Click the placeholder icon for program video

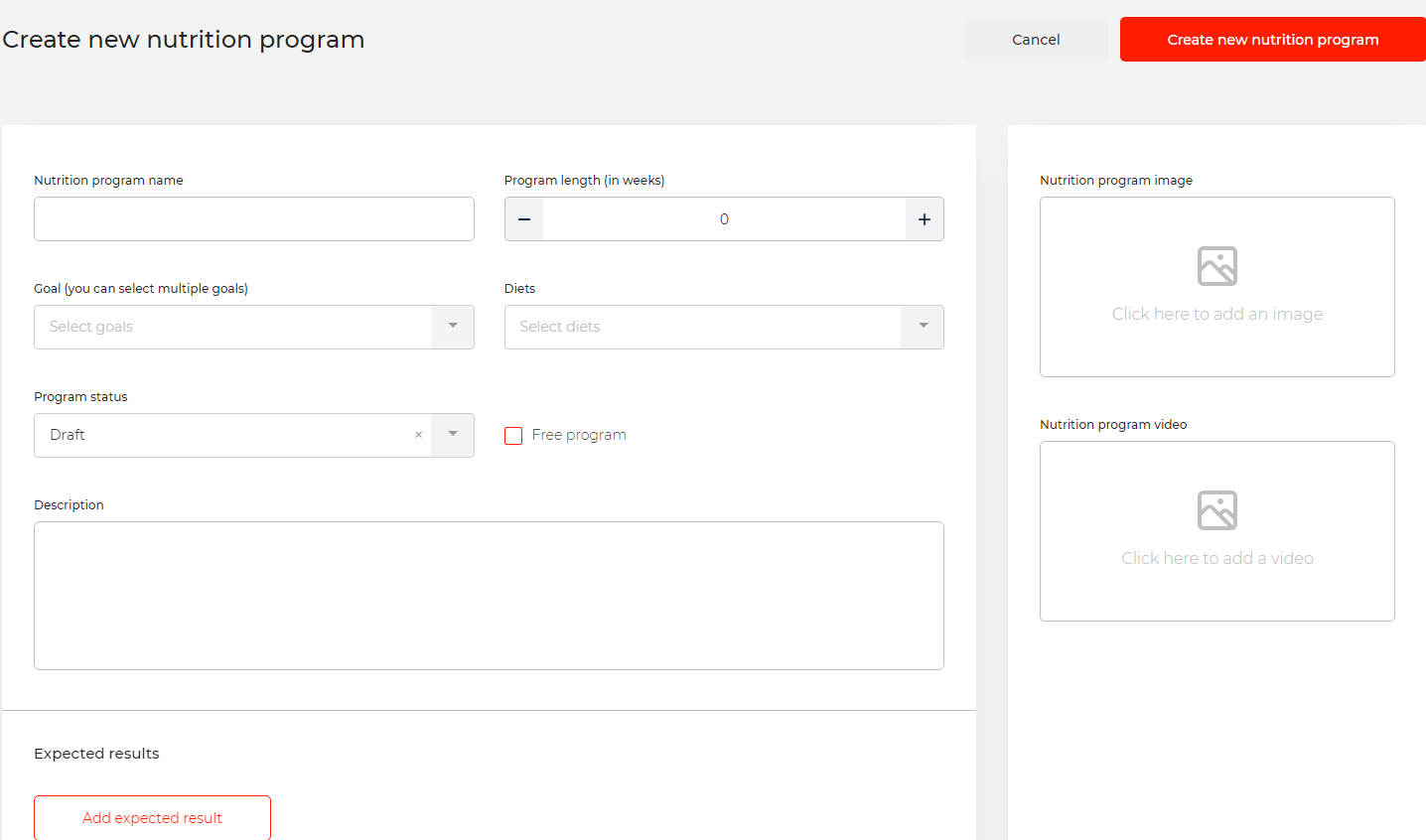click(1217, 510)
